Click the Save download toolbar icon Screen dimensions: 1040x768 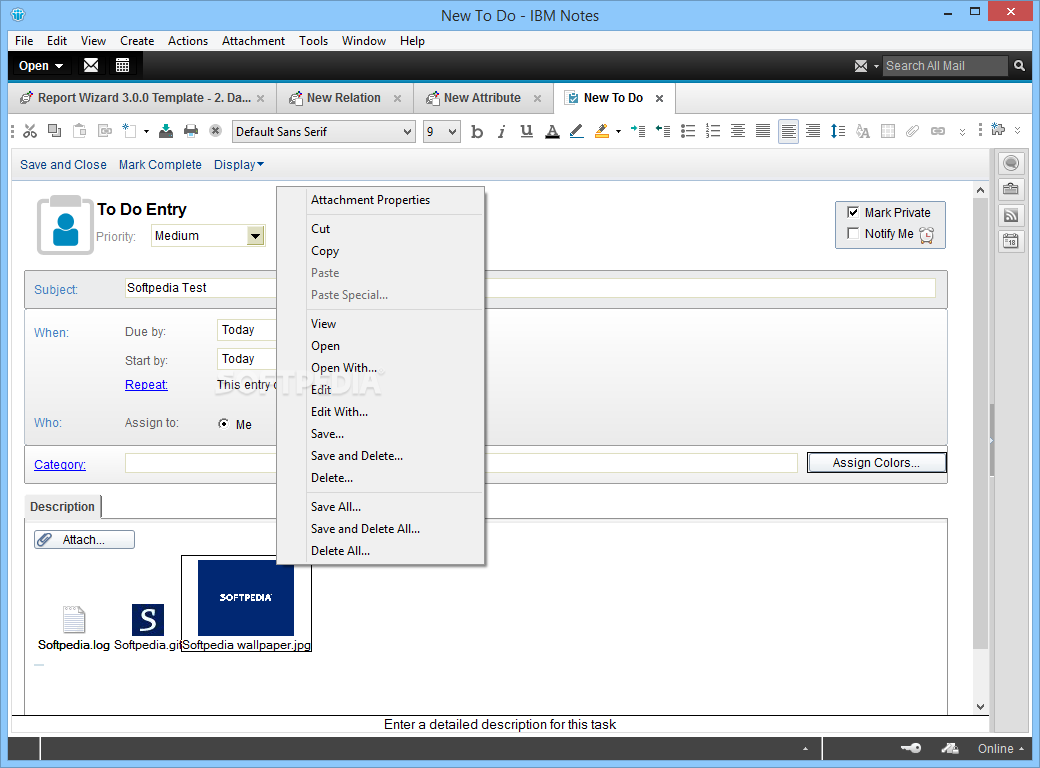tap(166, 131)
